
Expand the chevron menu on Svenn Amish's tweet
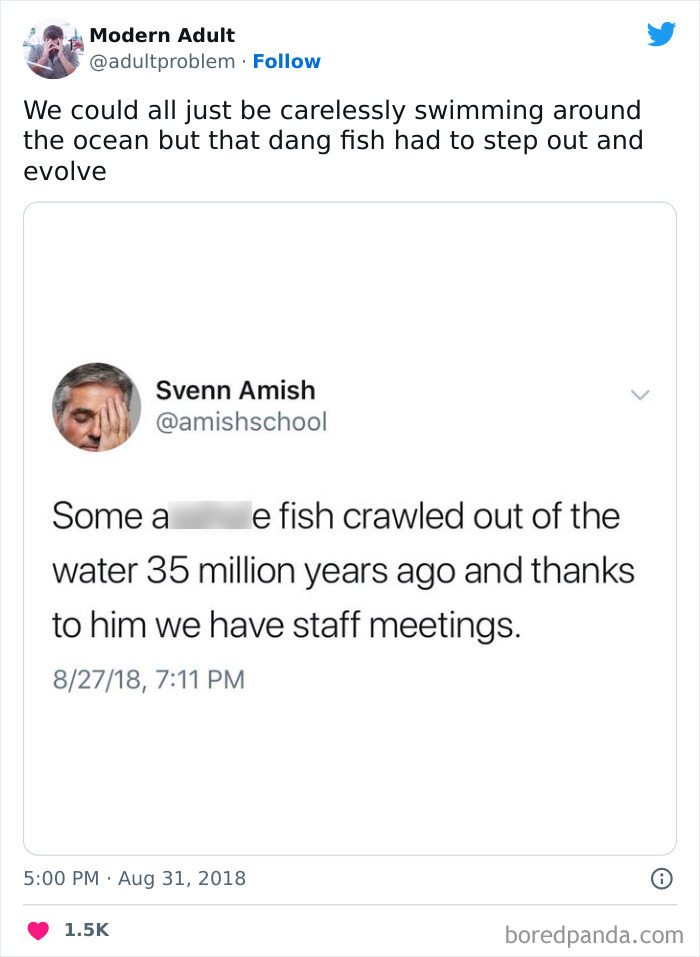coord(639,396)
